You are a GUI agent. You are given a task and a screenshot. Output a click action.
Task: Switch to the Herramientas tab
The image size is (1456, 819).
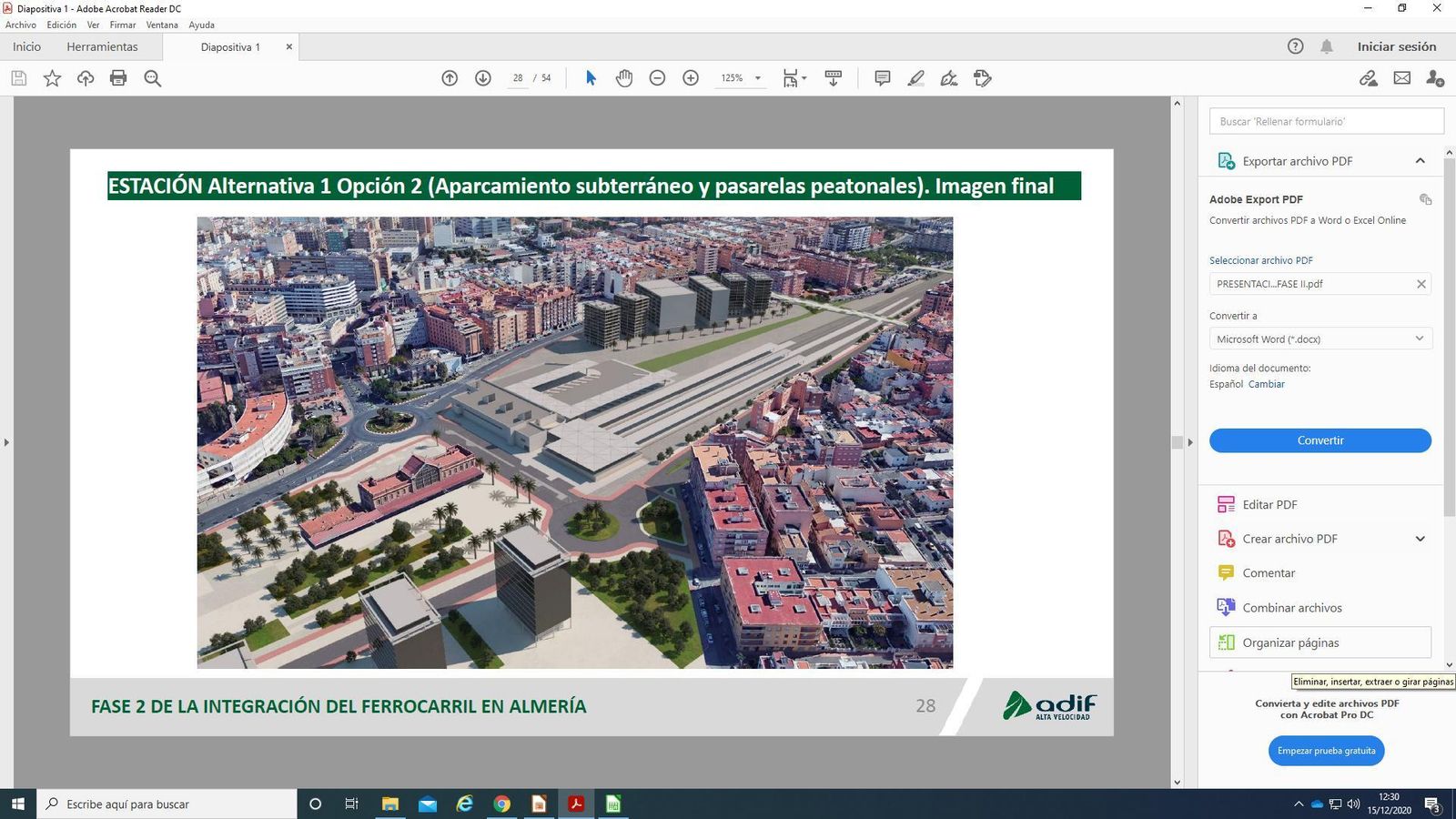click(x=102, y=46)
